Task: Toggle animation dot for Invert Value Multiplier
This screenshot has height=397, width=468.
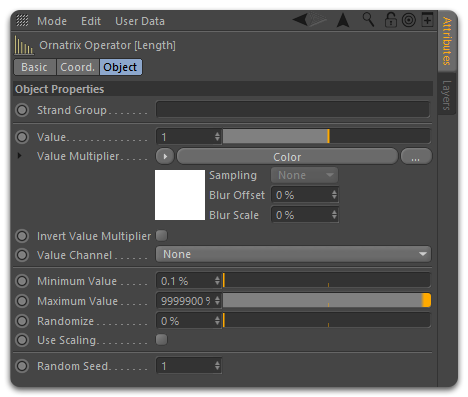Action: pos(22,236)
